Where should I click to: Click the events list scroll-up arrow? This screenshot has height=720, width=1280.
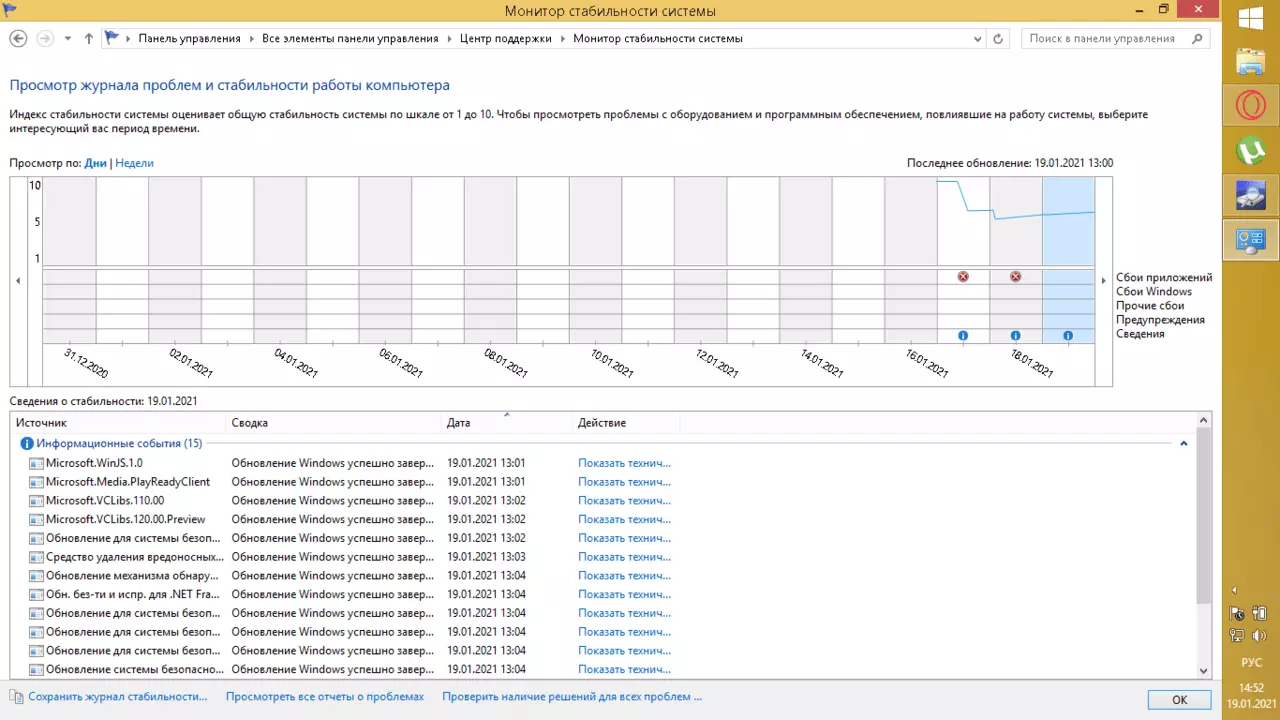[1203, 421]
